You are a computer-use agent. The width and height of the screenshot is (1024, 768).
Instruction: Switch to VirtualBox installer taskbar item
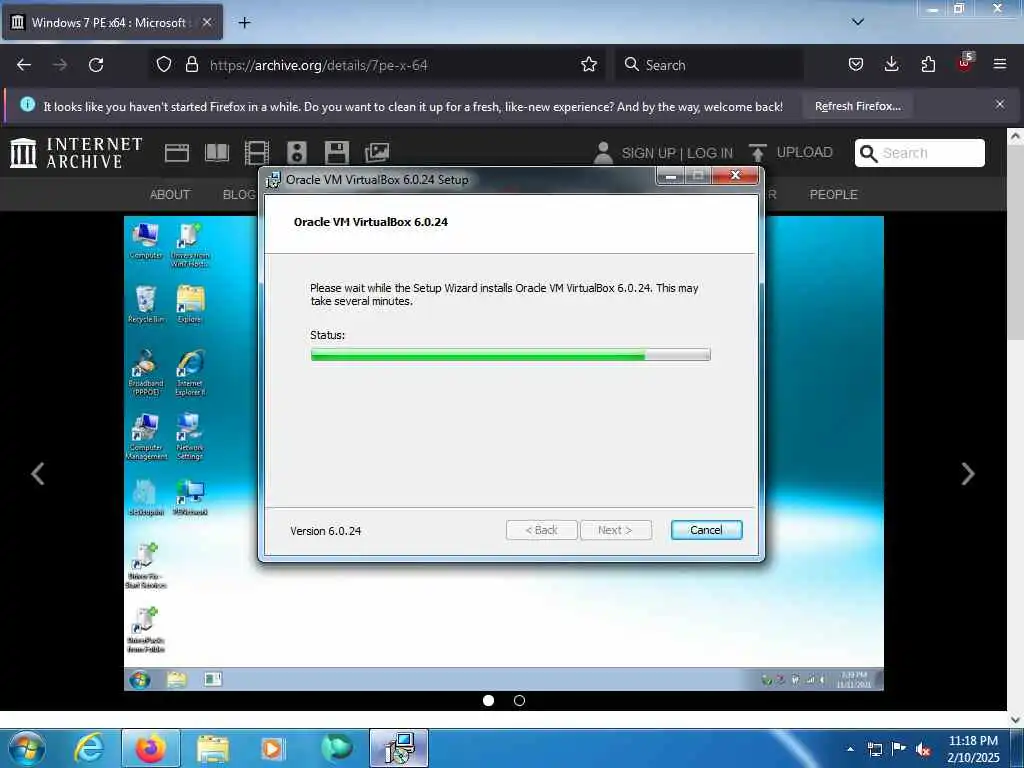[399, 748]
